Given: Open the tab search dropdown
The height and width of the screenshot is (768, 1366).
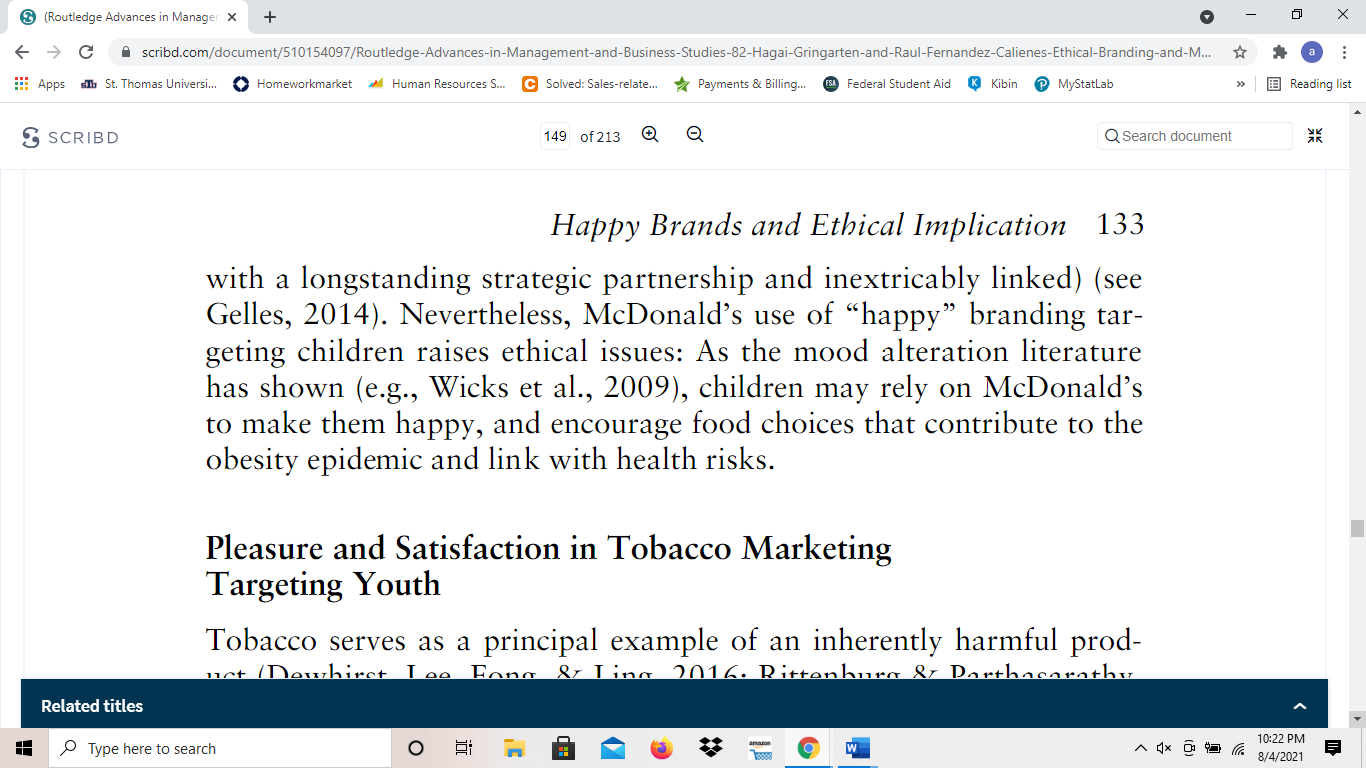Looking at the screenshot, I should (x=1207, y=17).
